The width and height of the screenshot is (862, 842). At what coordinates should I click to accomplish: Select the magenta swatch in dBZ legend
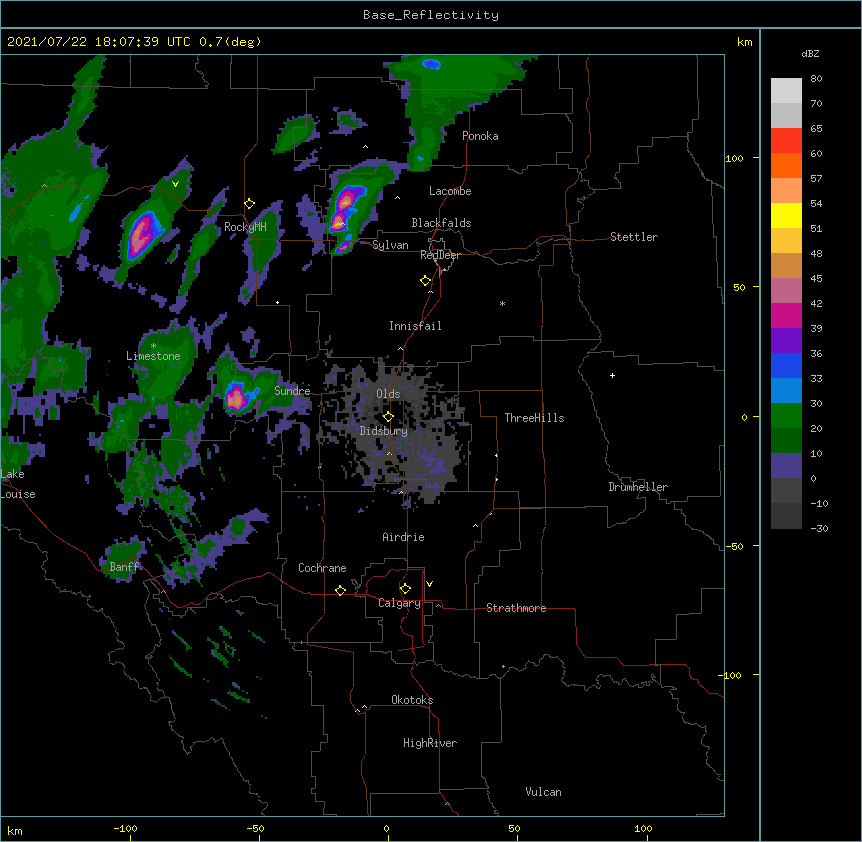[x=786, y=315]
